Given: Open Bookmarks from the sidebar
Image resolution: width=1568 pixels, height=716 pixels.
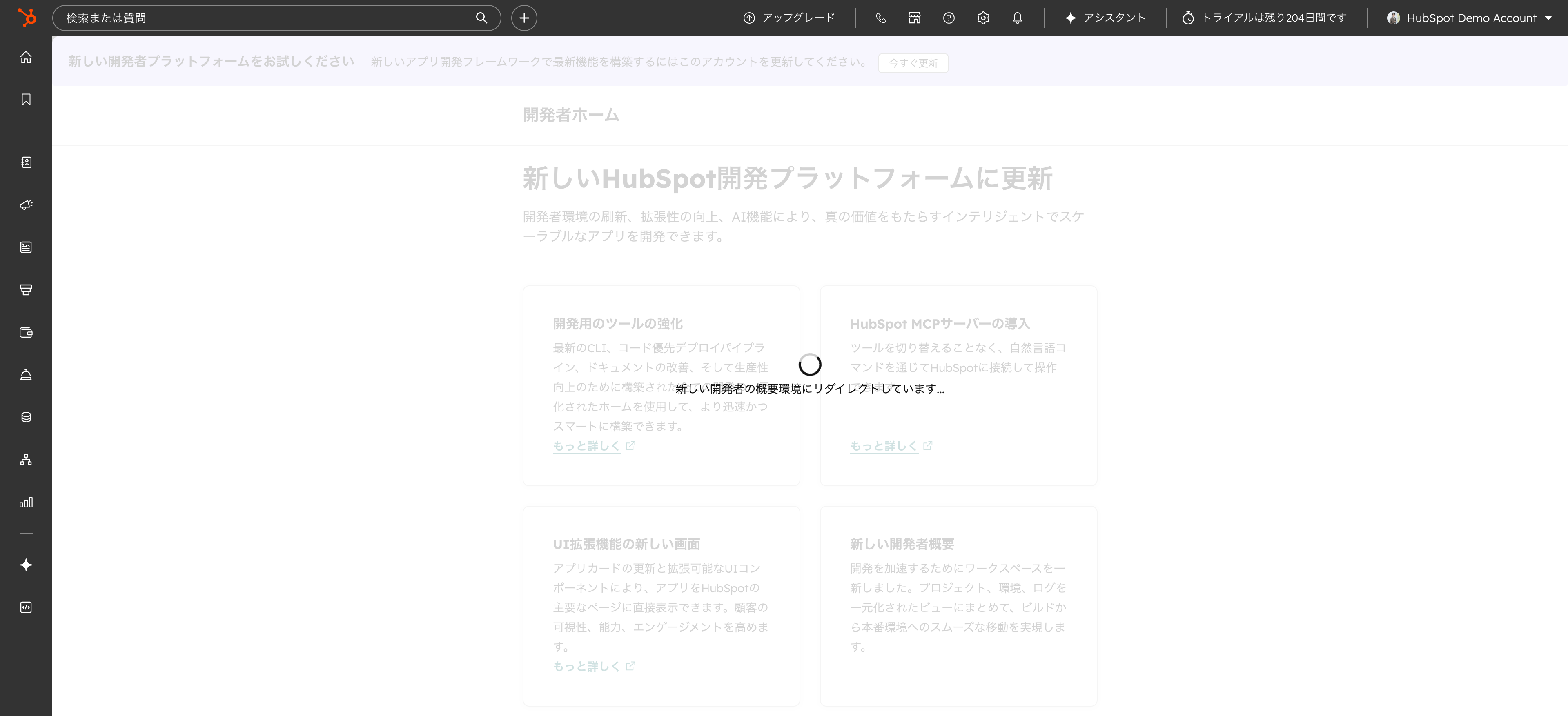Looking at the screenshot, I should pyautogui.click(x=26, y=100).
